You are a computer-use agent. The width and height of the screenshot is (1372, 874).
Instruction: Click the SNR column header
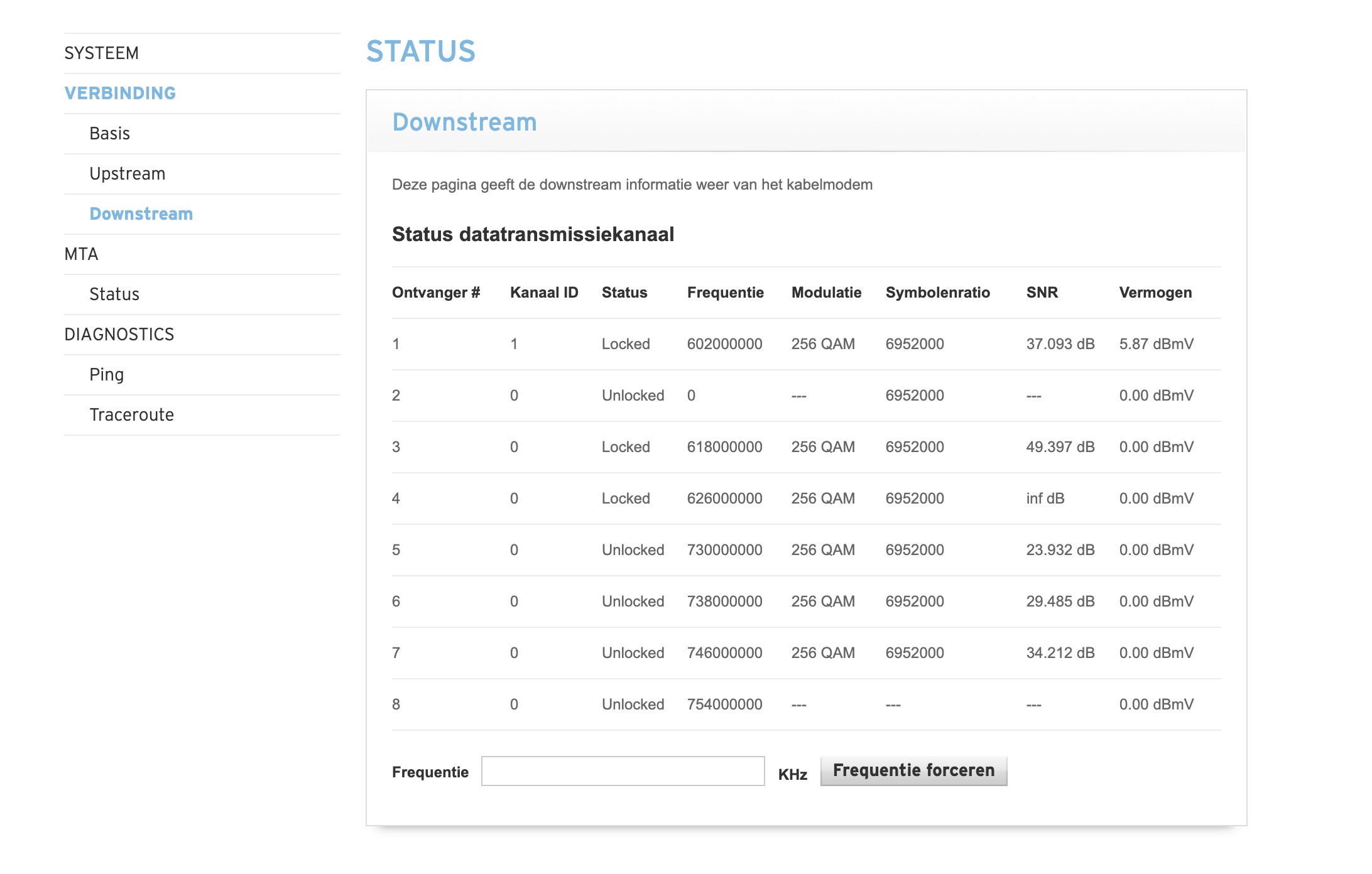click(1042, 293)
